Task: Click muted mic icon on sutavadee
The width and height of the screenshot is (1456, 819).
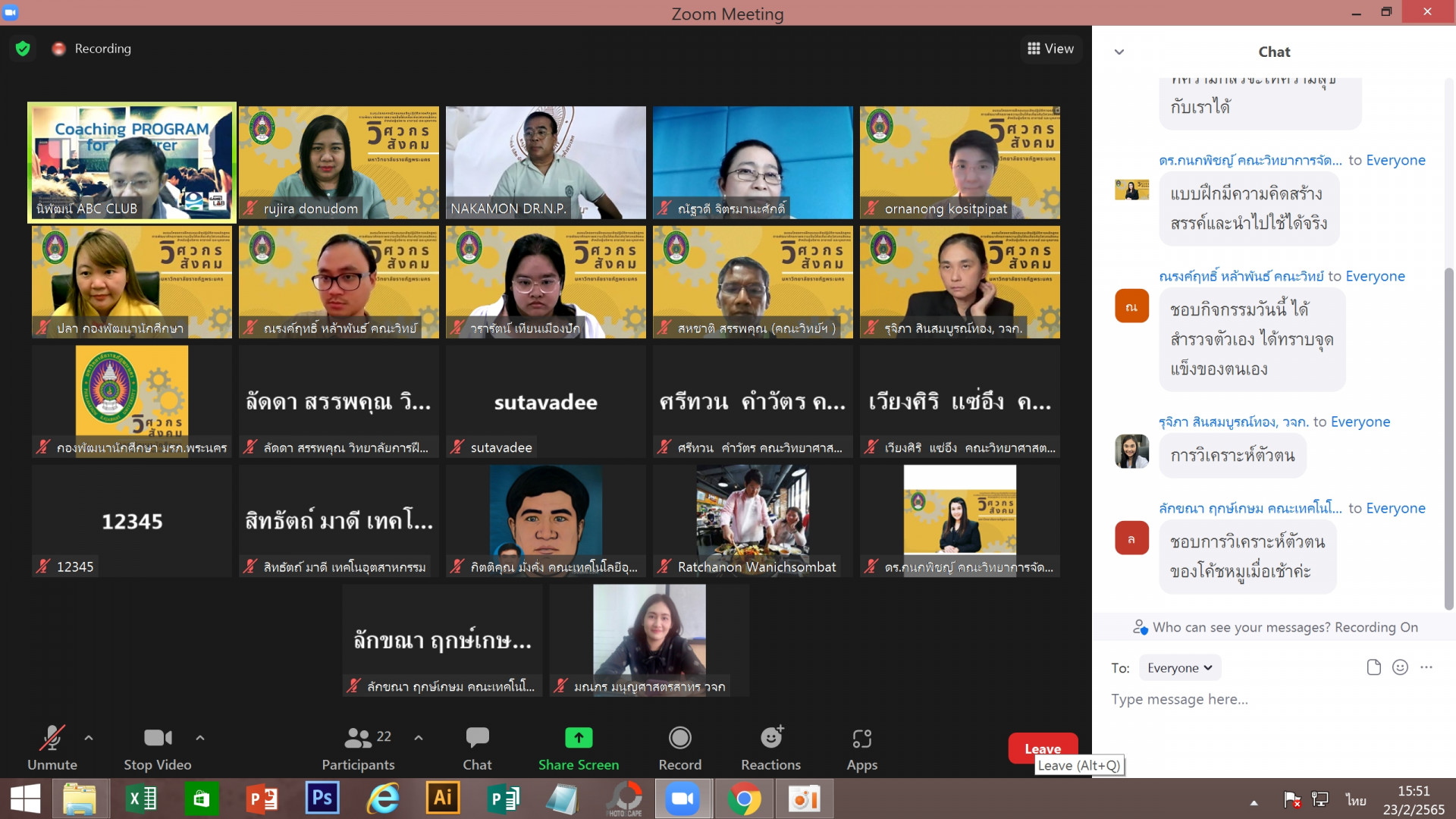Action: [457, 447]
